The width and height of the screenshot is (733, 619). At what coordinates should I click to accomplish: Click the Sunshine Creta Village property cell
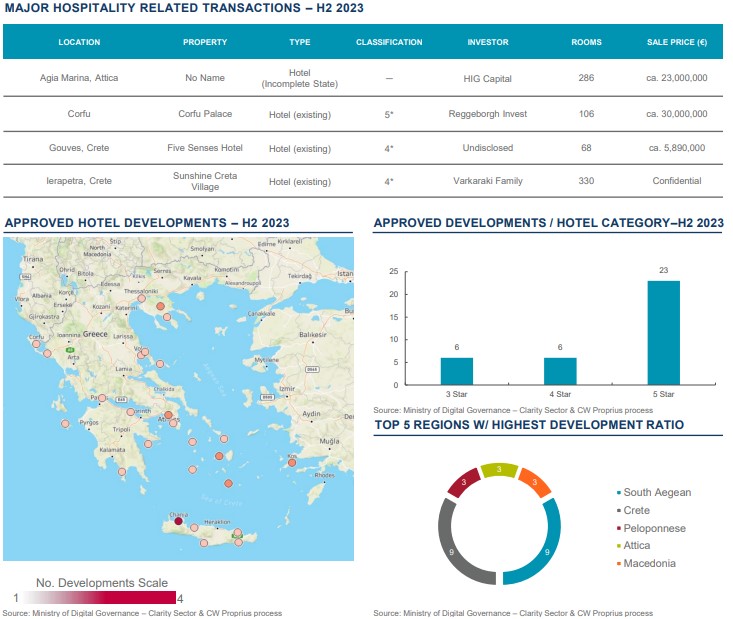tap(205, 181)
